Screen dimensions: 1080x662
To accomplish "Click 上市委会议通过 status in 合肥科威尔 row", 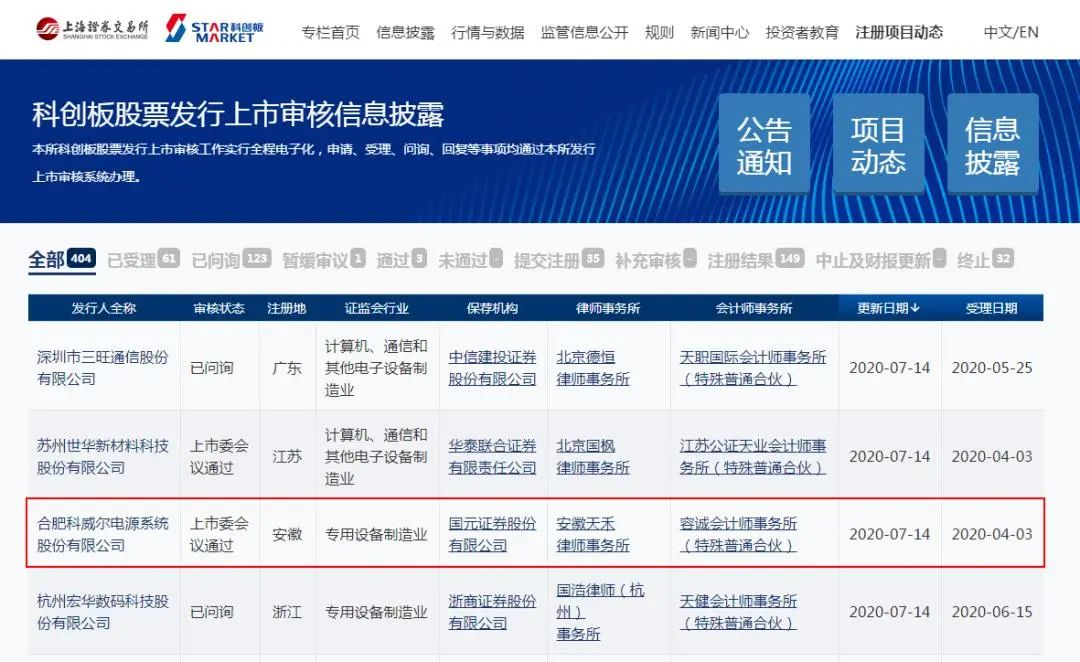I will point(219,535).
